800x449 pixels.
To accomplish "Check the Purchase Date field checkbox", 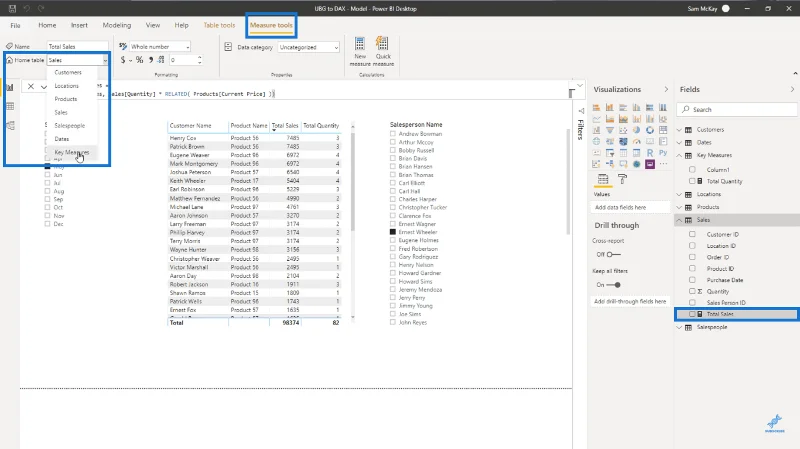I will tap(692, 280).
